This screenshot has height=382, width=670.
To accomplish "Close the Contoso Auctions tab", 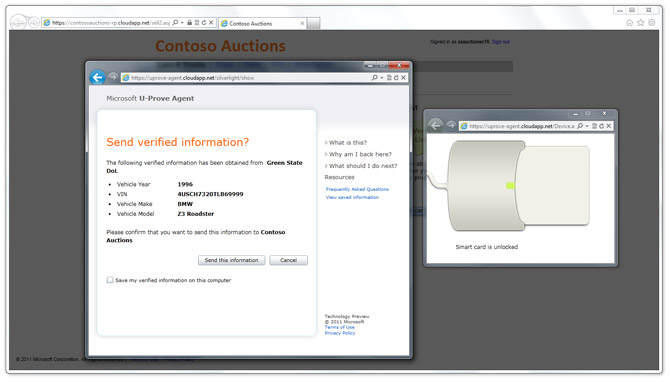I will pos(303,24).
